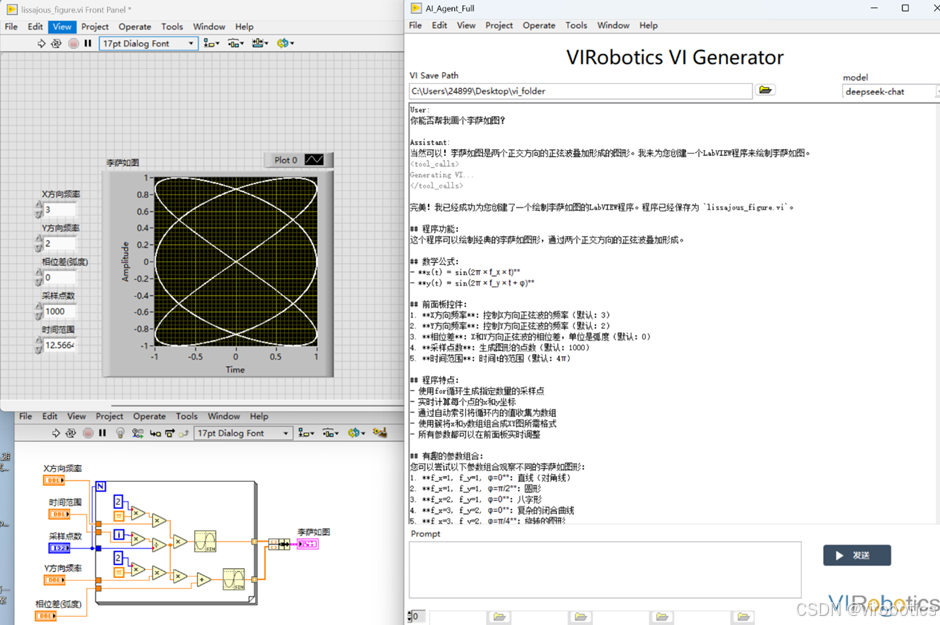The image size is (940, 625).
Task: Open Operate menu in front panel window
Action: point(135,26)
